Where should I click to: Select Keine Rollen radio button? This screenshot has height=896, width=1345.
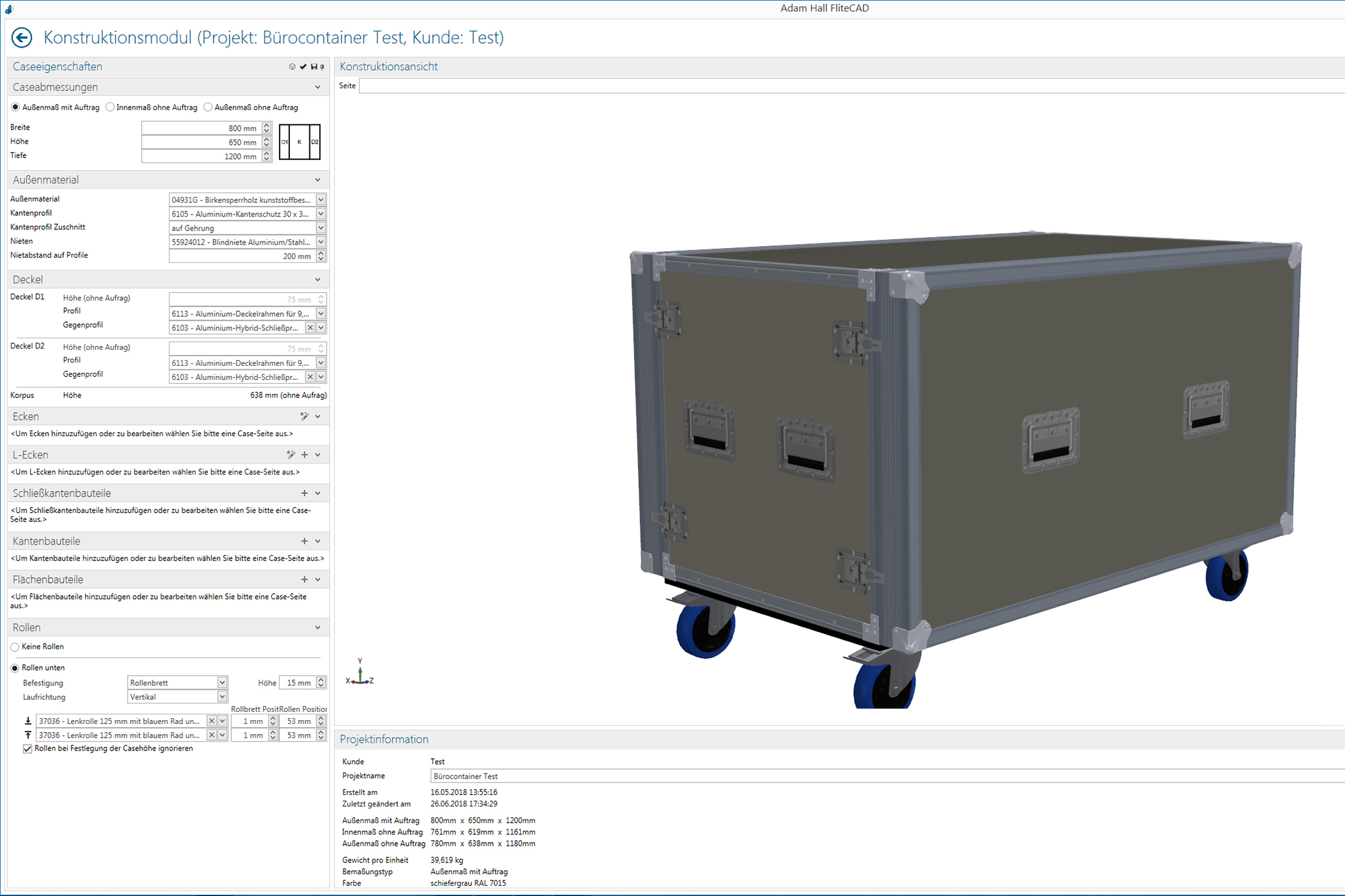click(x=15, y=647)
